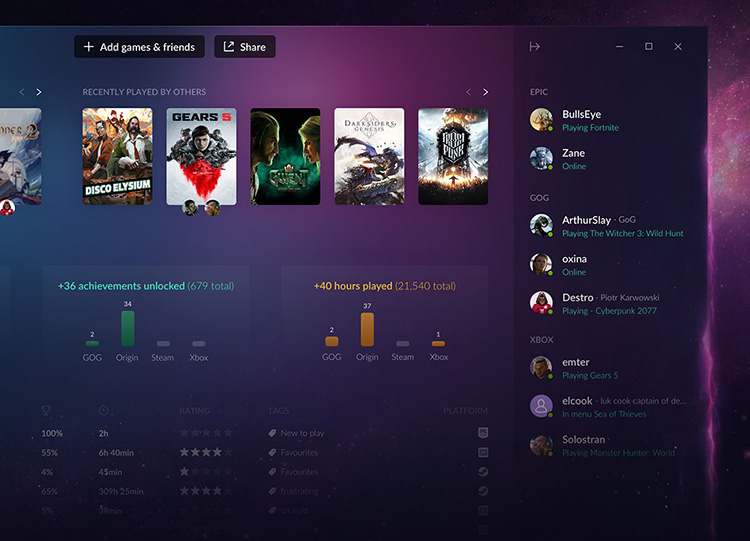Image resolution: width=750 pixels, height=541 pixels.
Task: Go to next Recently Played by Others page
Action: [485, 92]
